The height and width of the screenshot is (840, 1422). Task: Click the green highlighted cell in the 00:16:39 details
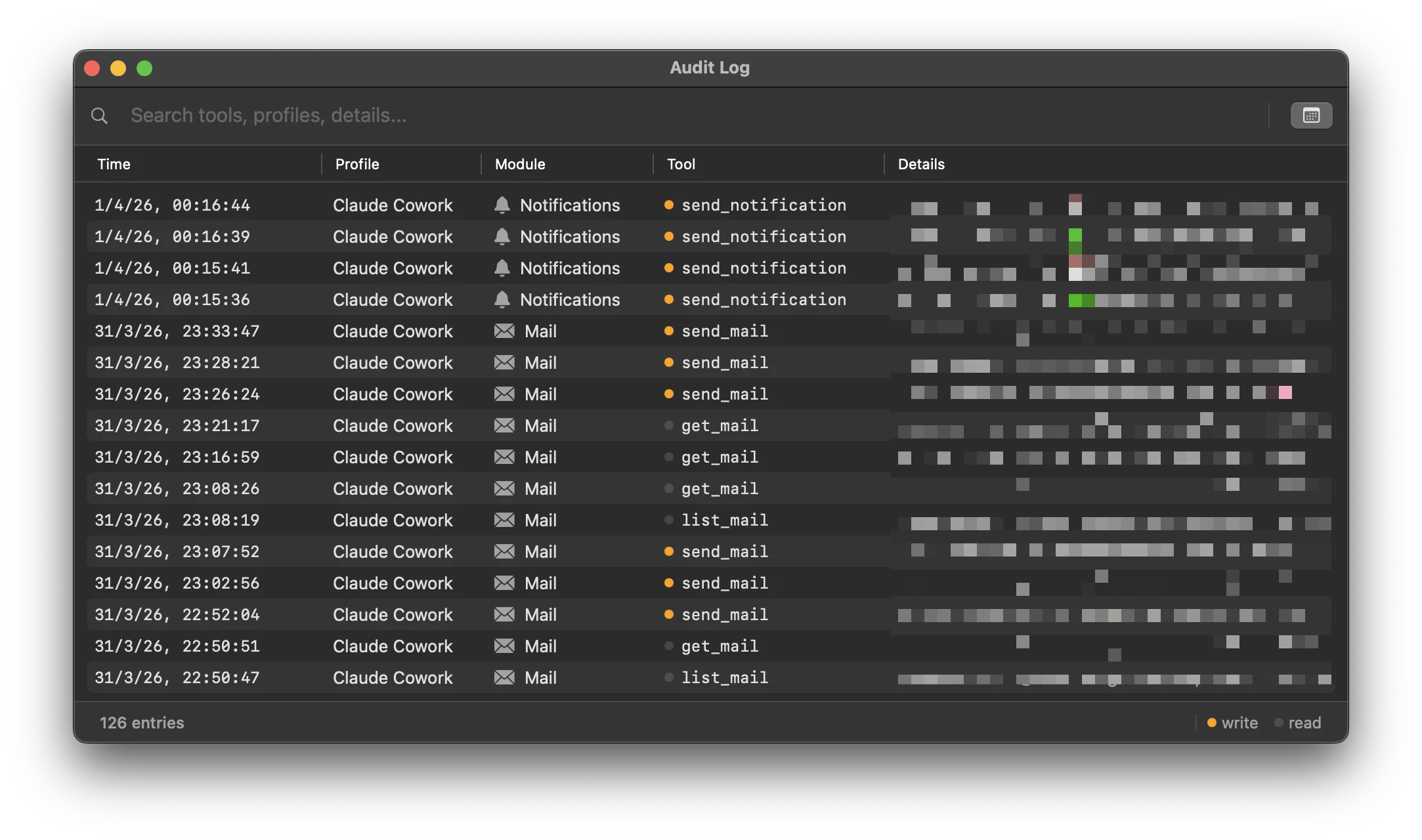pyautogui.click(x=1075, y=236)
